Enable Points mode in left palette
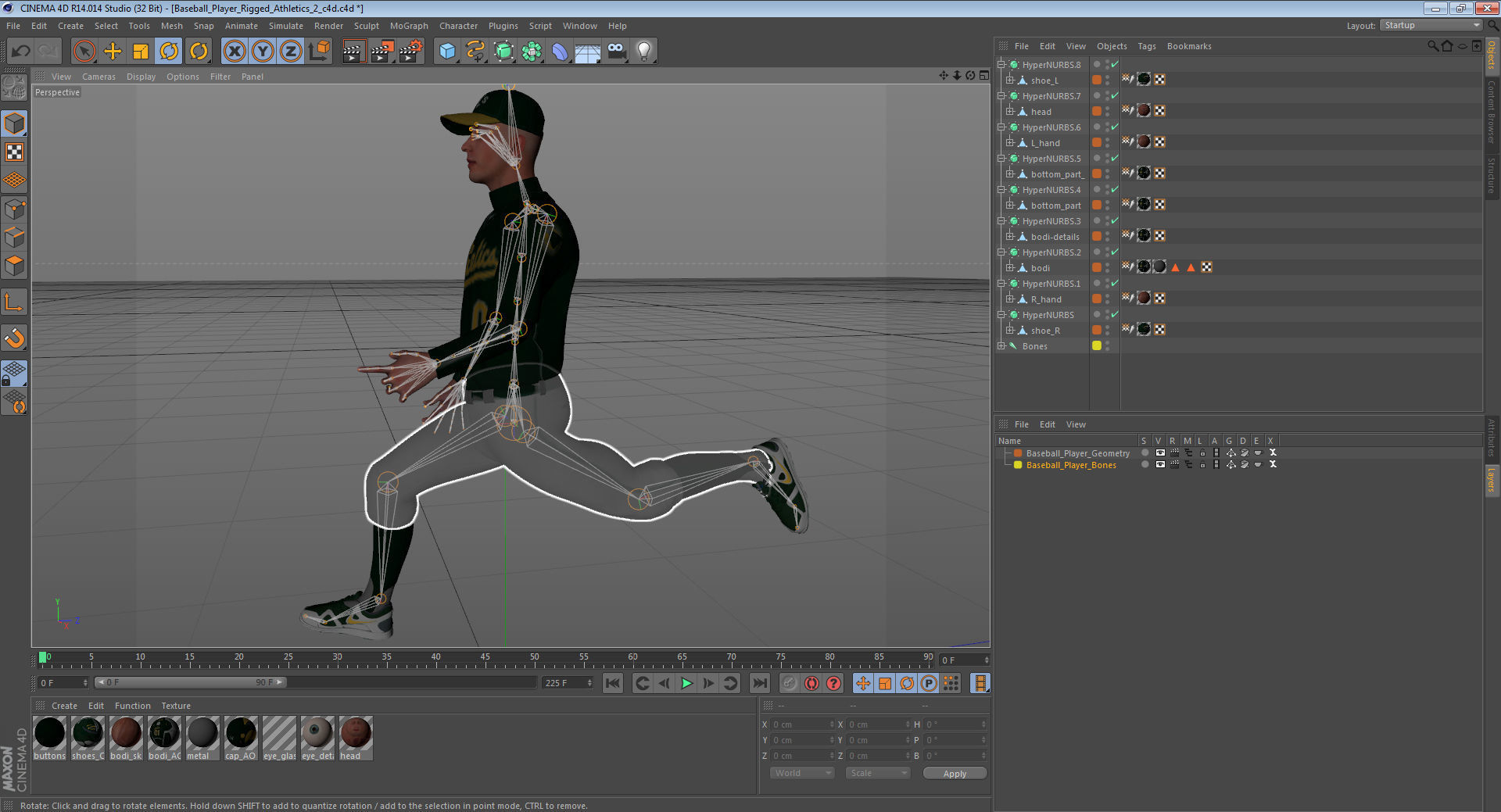The width and height of the screenshot is (1501, 812). coord(15,209)
